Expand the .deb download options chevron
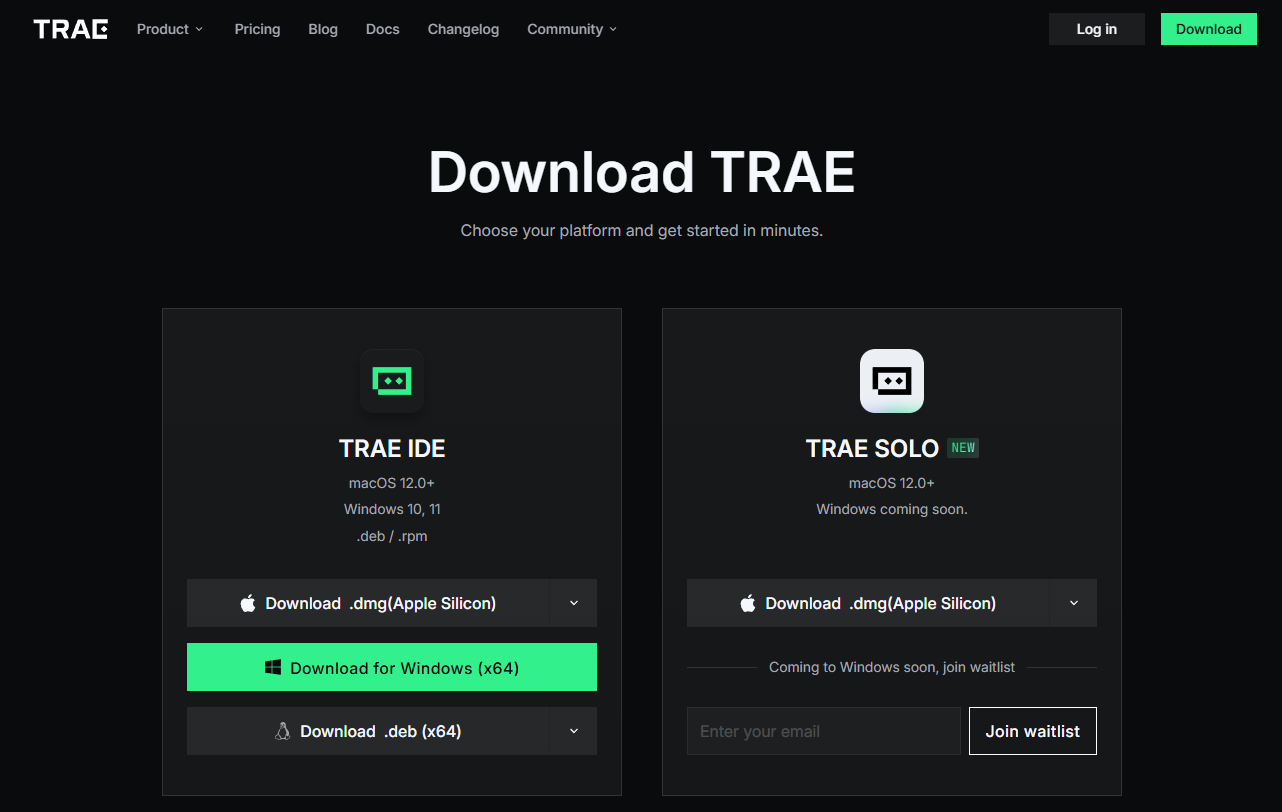 pyautogui.click(x=573, y=731)
